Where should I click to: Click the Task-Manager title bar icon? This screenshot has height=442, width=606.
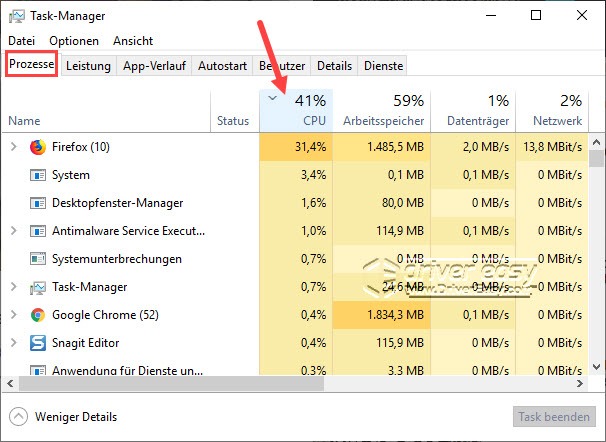(17, 16)
